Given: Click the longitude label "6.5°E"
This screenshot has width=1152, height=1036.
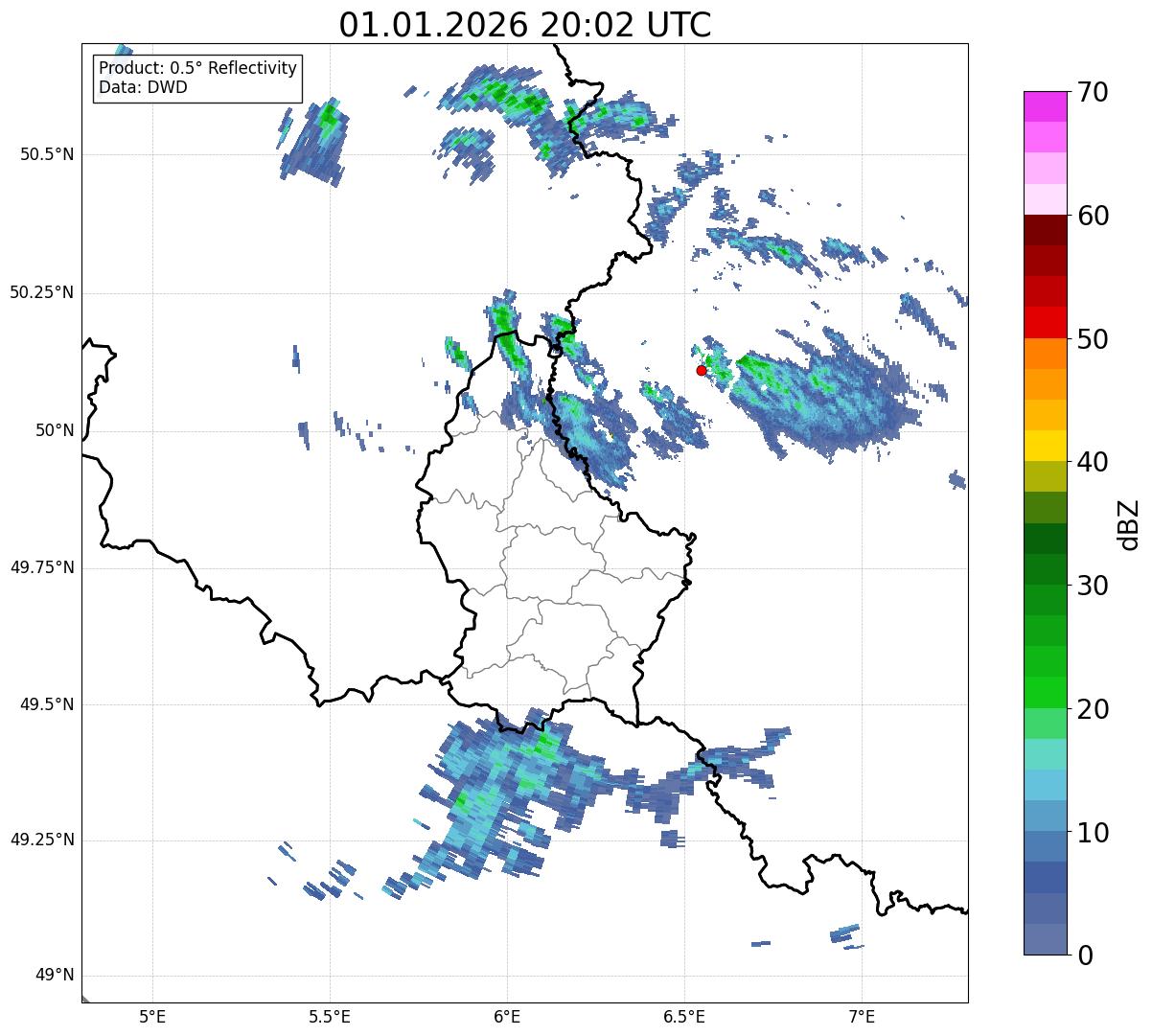Looking at the screenshot, I should point(684,1017).
